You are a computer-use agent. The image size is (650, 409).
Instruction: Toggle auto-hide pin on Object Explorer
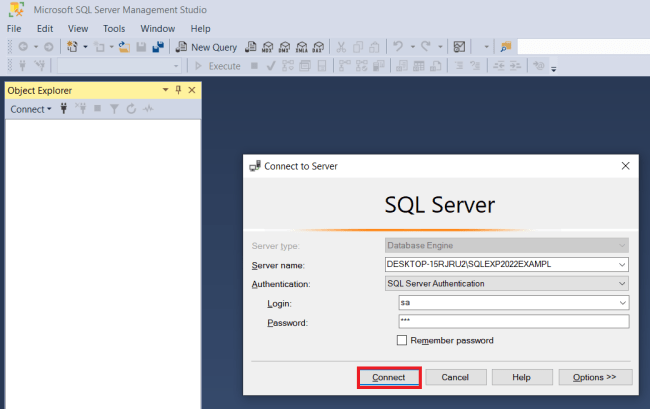point(178,90)
